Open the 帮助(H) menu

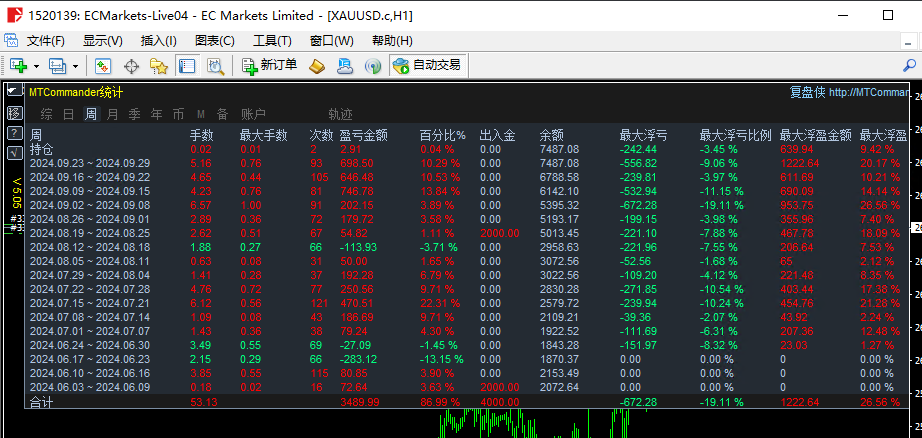[392, 41]
